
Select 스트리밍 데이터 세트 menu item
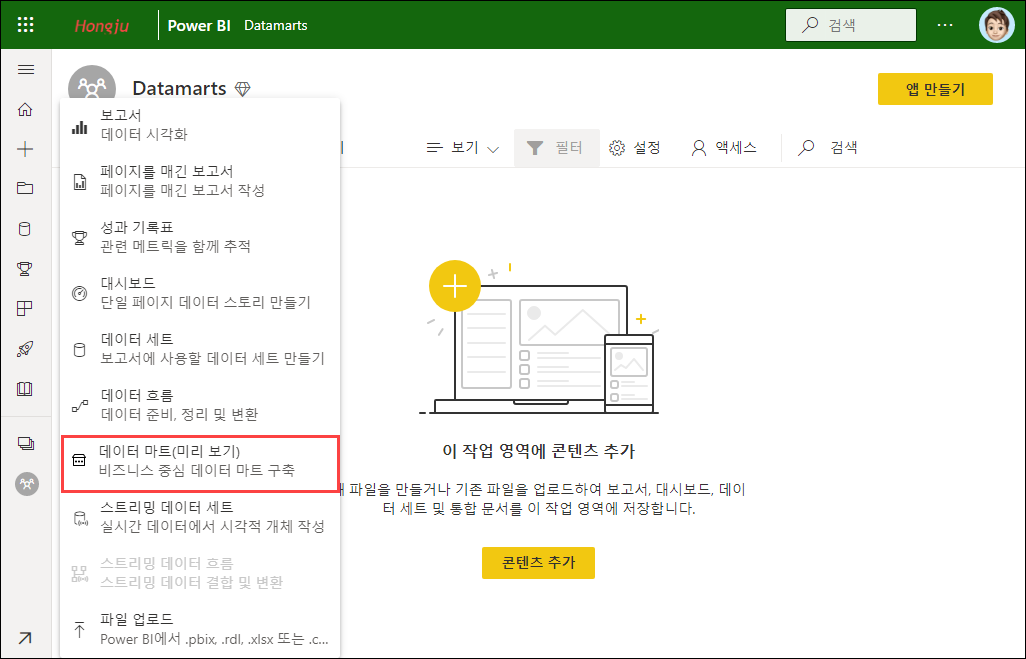point(200,517)
